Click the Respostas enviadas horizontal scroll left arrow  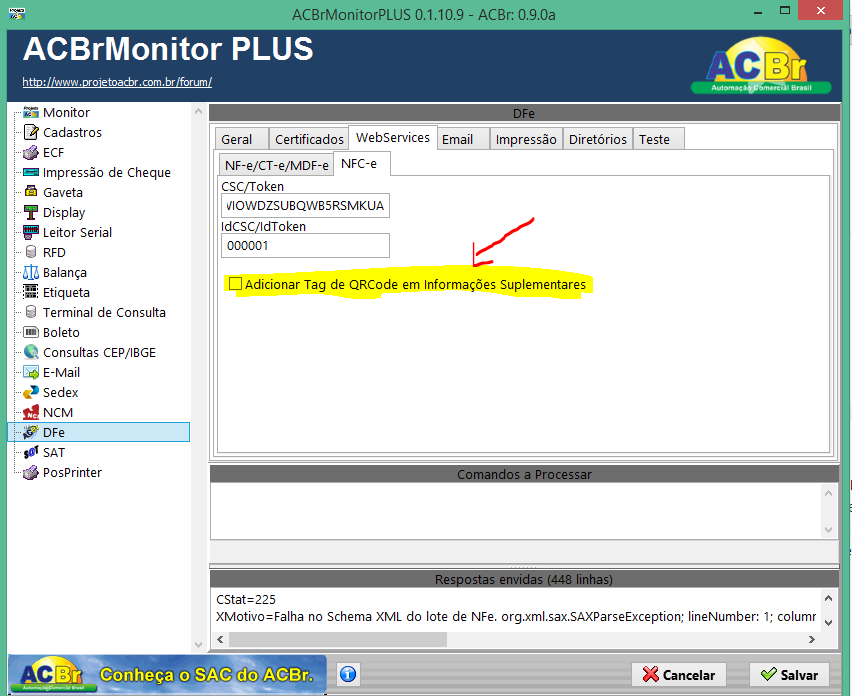click(220, 639)
